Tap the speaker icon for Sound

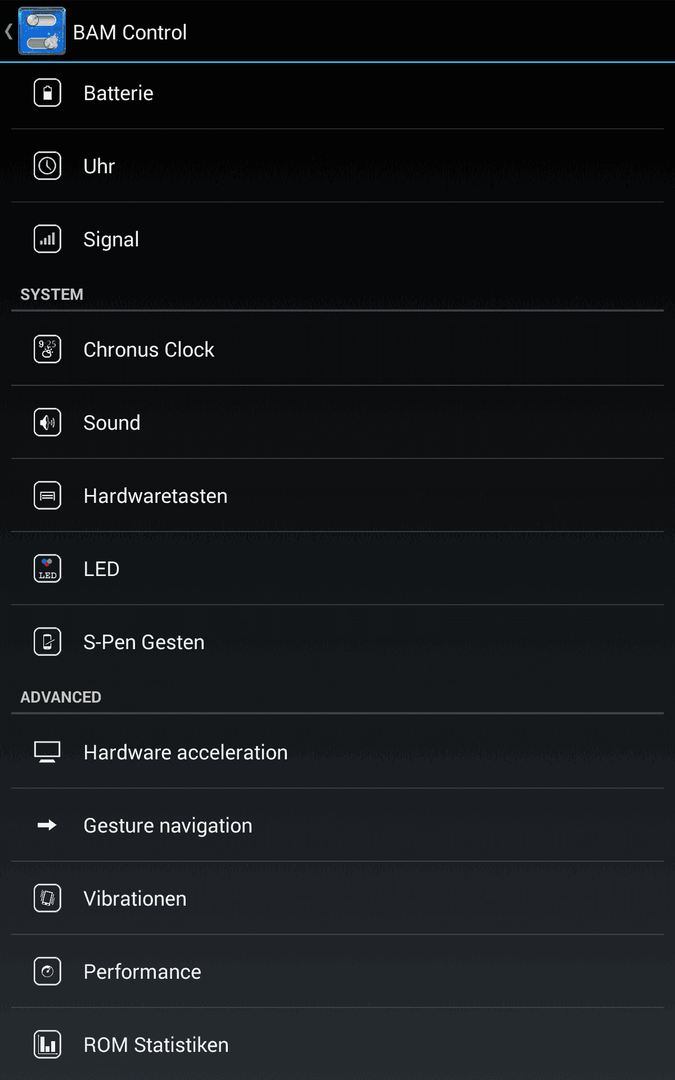(48, 422)
